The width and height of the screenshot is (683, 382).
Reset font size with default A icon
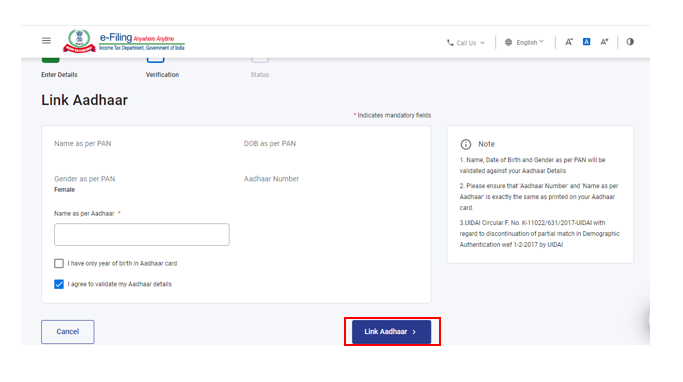(x=586, y=42)
